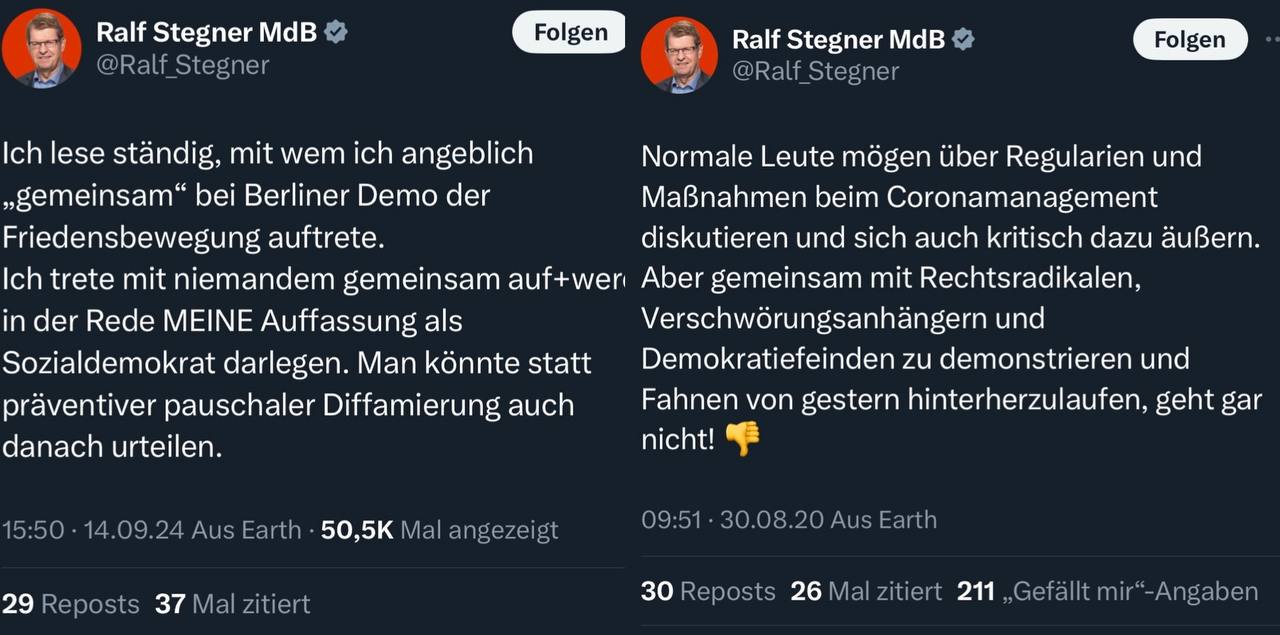Open the Ralf Stegner MdB name on the right tweet

838,39
